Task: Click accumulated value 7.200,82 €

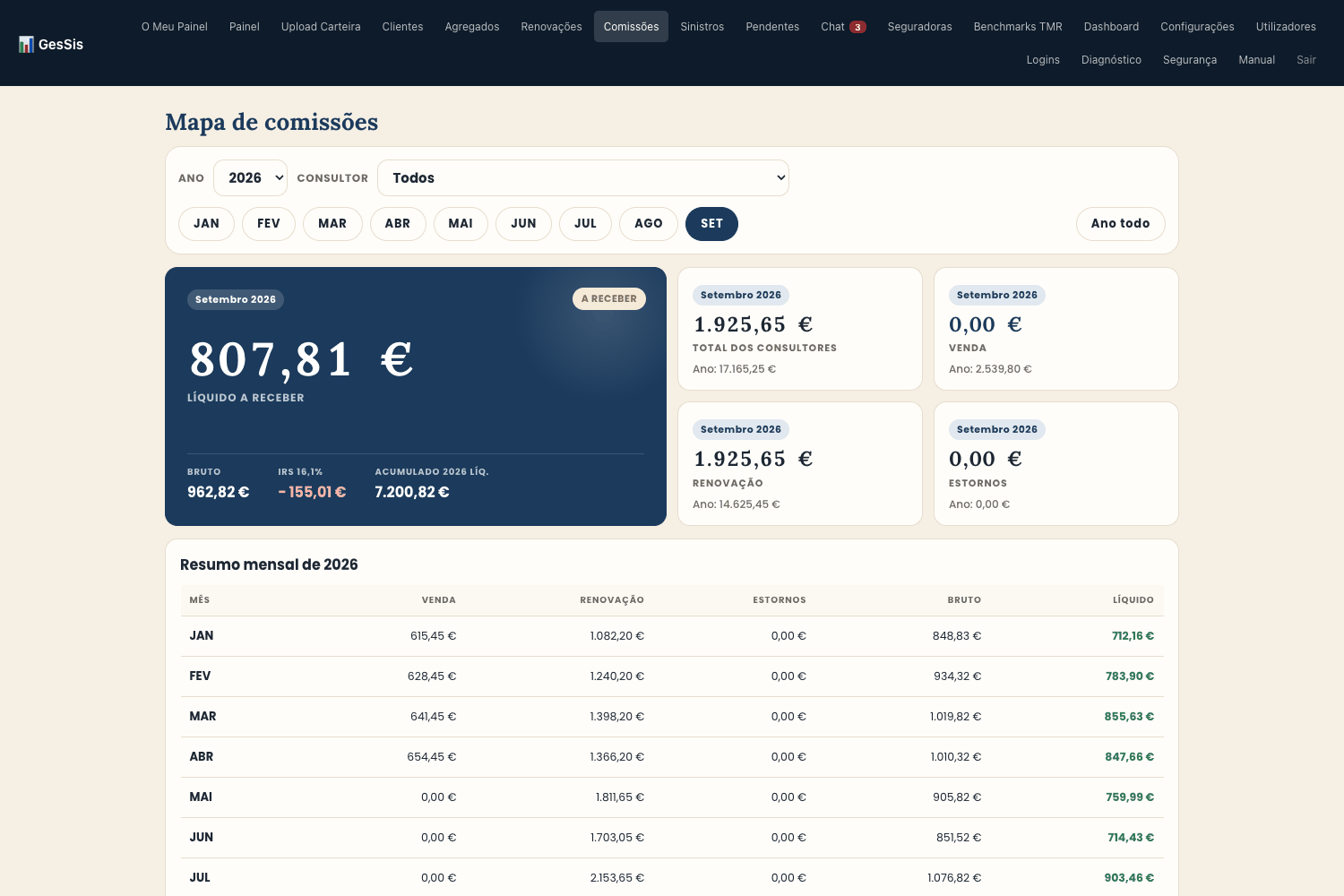Action: point(412,492)
